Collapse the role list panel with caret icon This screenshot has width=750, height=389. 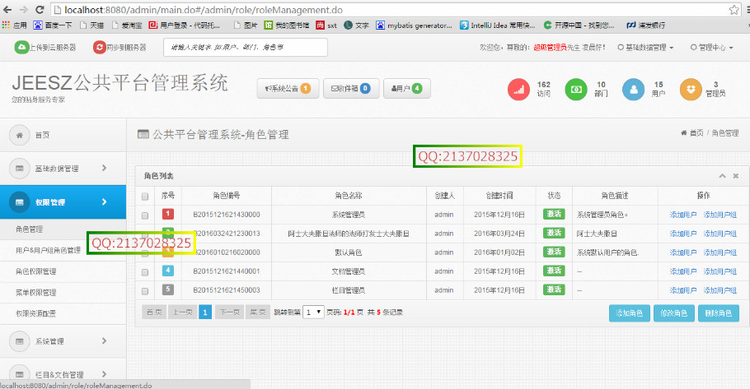[x=722, y=176]
